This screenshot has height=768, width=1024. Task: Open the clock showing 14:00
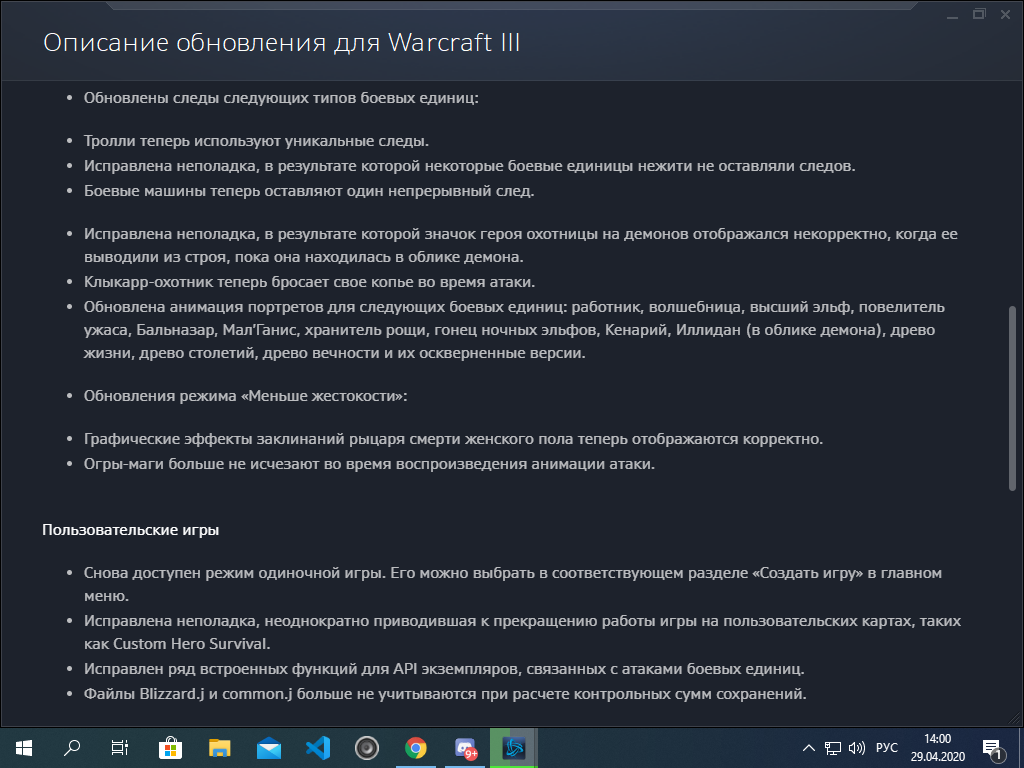click(938, 748)
